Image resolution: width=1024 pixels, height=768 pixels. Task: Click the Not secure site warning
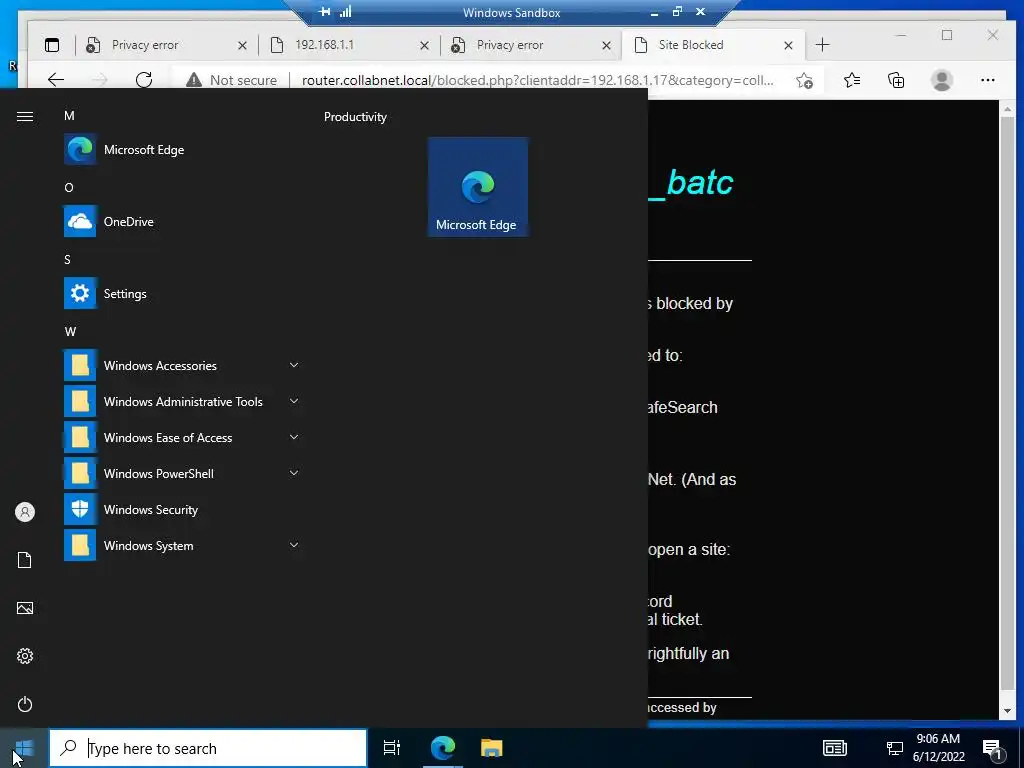click(x=231, y=80)
